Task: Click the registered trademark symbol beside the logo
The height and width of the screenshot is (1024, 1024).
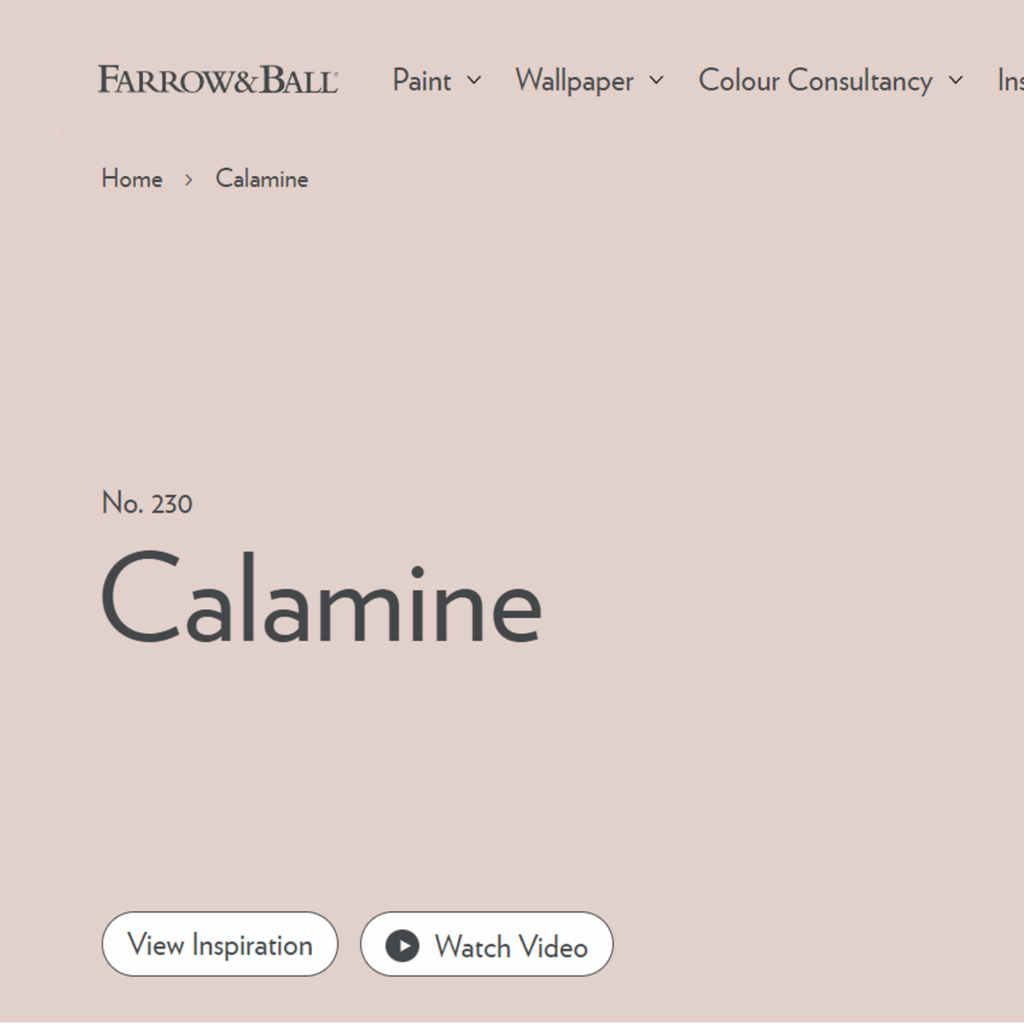Action: click(335, 73)
